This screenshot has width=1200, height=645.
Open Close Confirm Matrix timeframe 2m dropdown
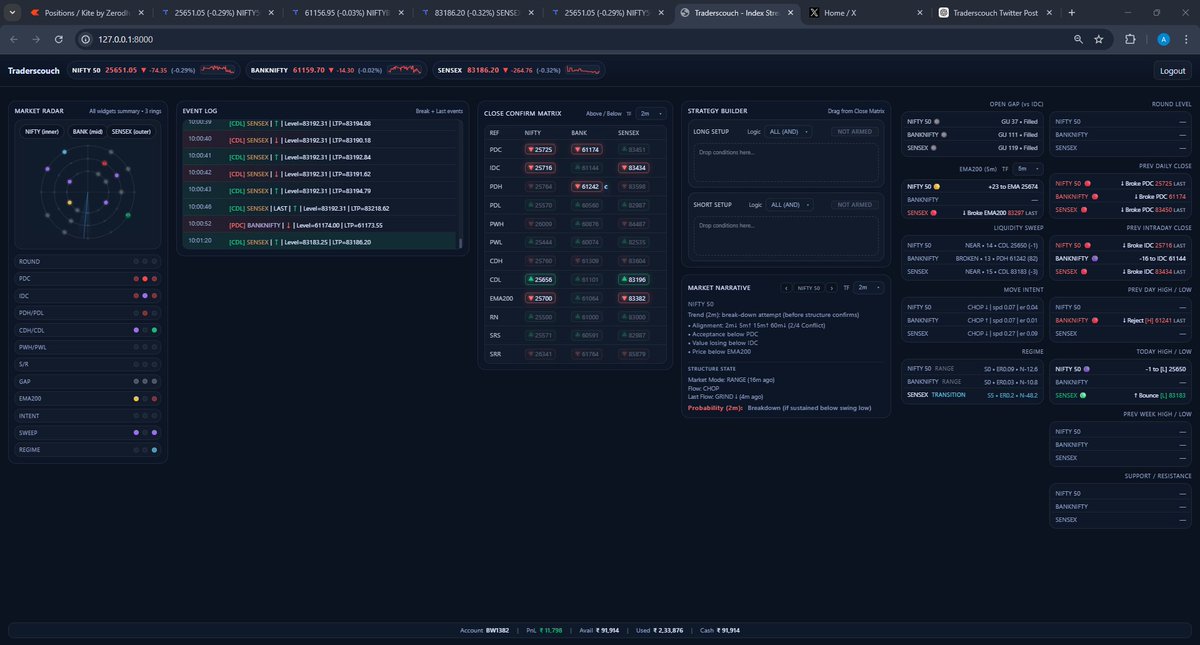(651, 114)
